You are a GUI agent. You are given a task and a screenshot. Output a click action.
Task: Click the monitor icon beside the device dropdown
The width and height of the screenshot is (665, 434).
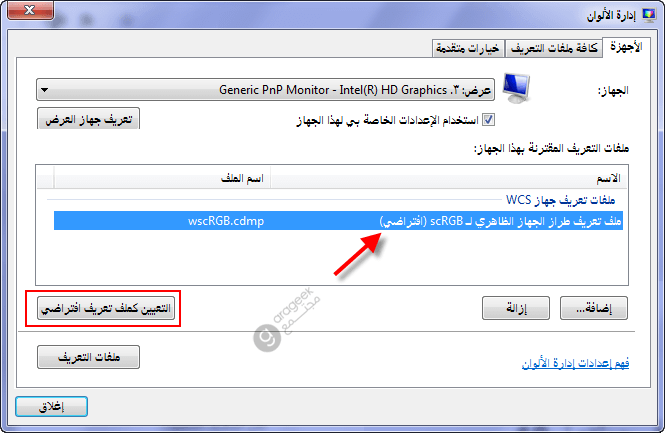point(516,88)
